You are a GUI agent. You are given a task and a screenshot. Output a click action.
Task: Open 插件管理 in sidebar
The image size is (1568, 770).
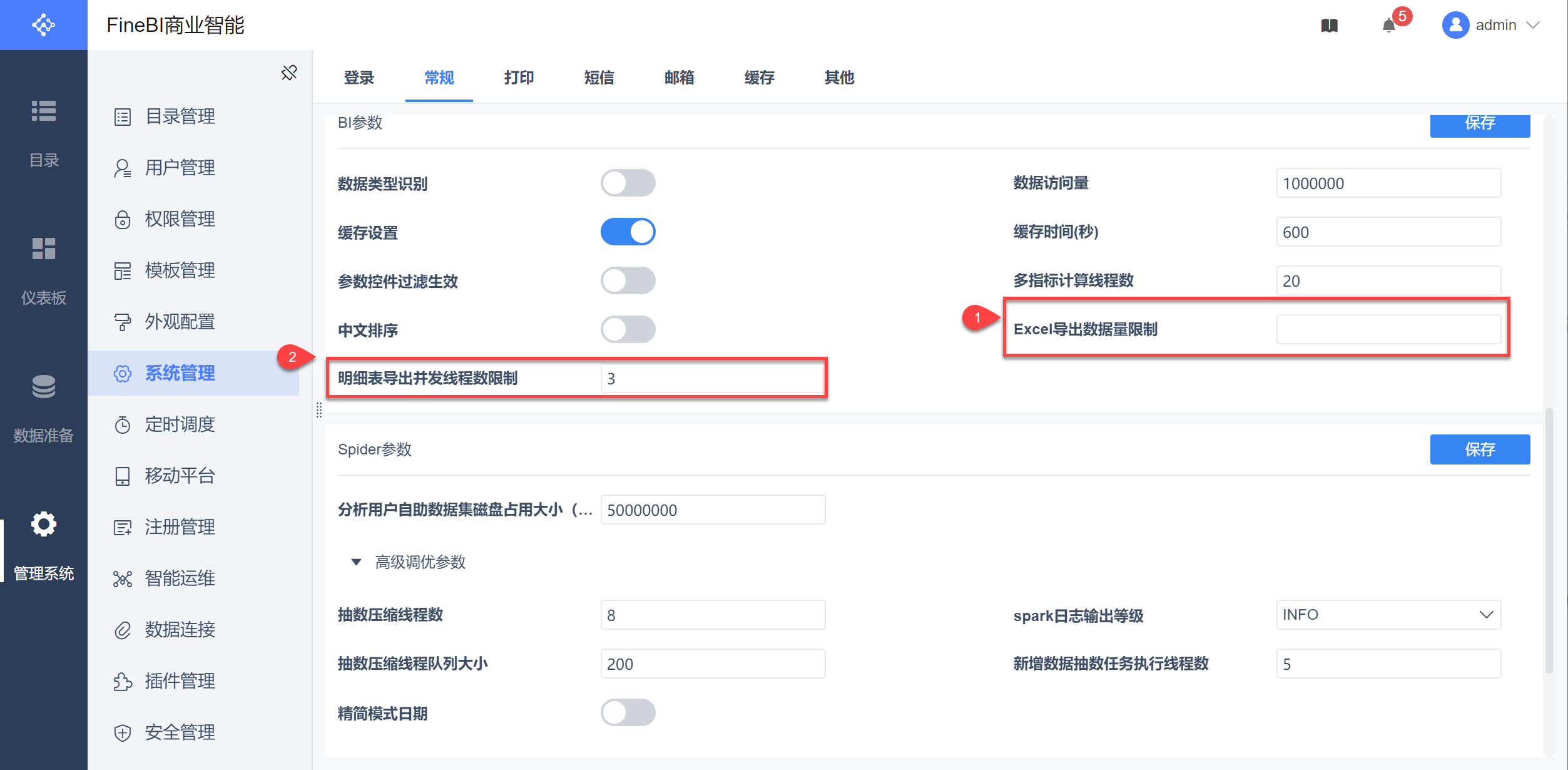point(180,681)
